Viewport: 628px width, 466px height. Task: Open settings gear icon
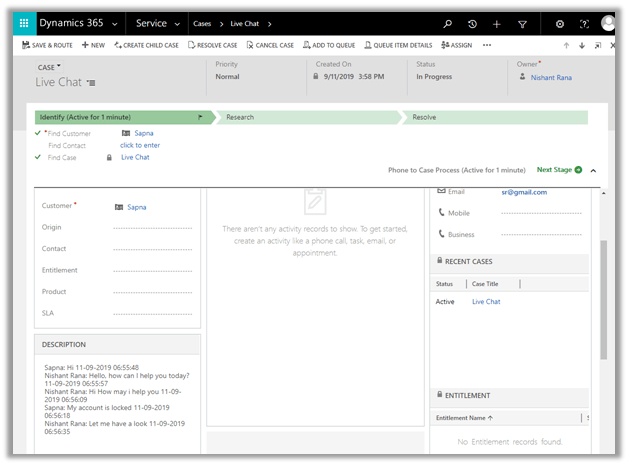click(559, 23)
